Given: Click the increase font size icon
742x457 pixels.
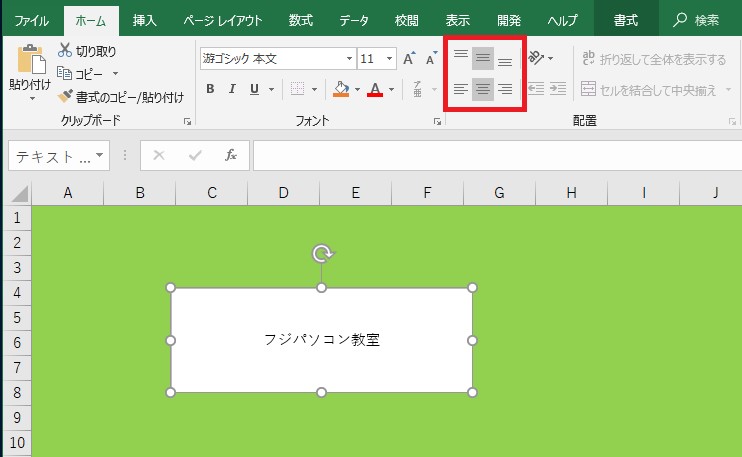Looking at the screenshot, I should [x=408, y=59].
